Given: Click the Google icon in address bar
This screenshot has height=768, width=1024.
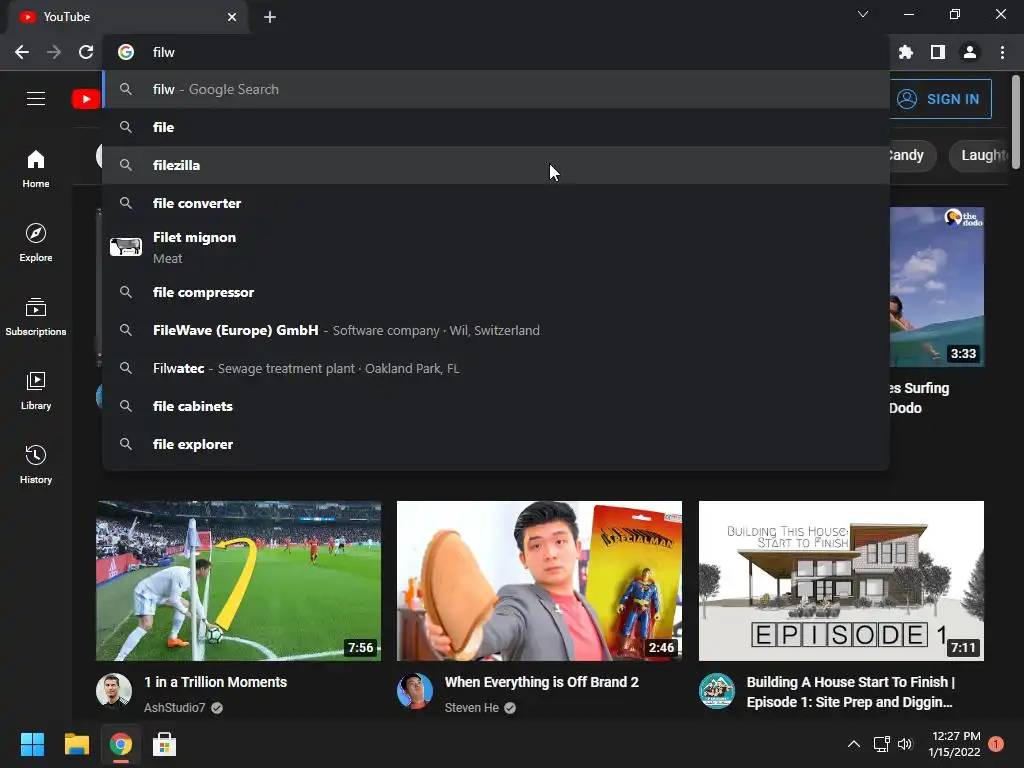Looking at the screenshot, I should (126, 52).
